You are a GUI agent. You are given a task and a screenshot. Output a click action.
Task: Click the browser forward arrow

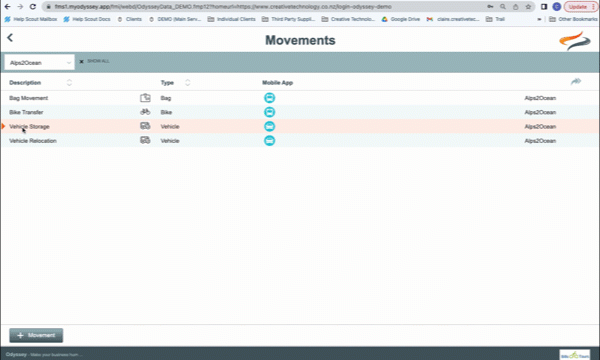20,7
